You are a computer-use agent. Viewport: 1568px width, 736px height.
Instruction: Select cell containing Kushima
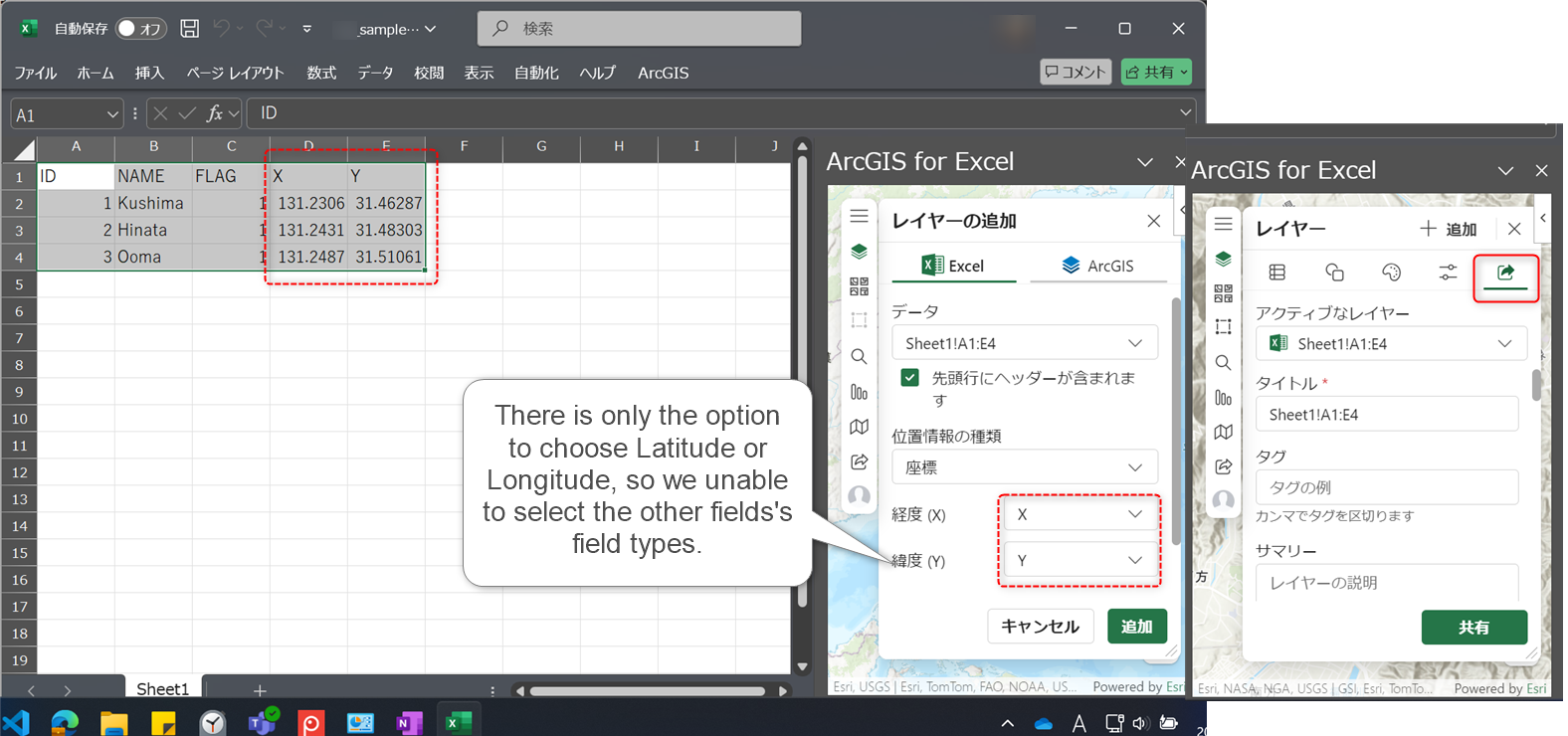pyautogui.click(x=153, y=203)
